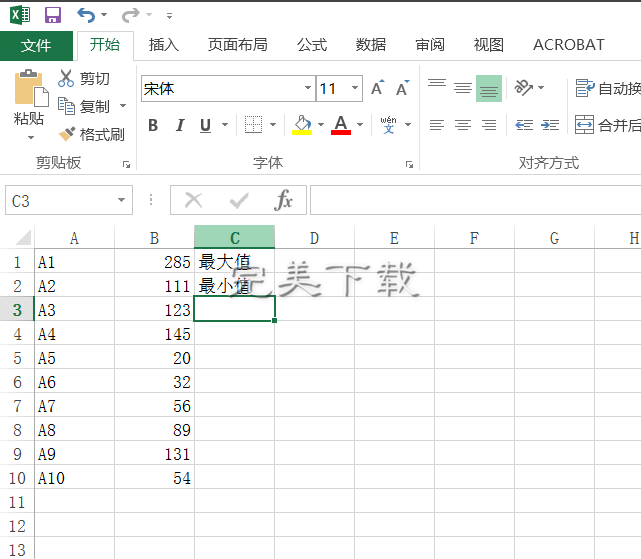Toggle Bold formatting
This screenshot has width=641, height=559.
click(x=153, y=125)
